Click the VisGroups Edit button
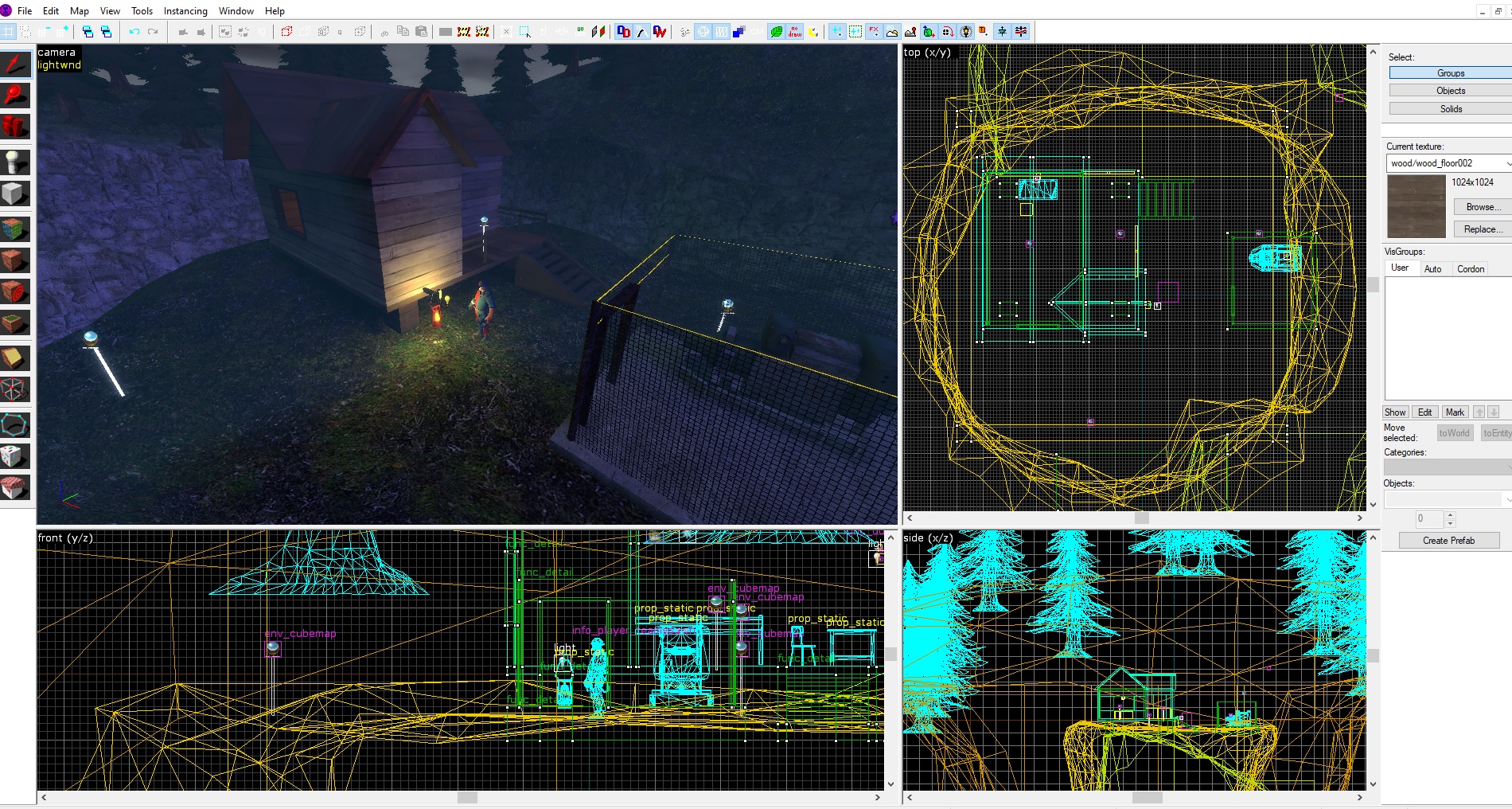Image resolution: width=1512 pixels, height=809 pixels. (1424, 412)
